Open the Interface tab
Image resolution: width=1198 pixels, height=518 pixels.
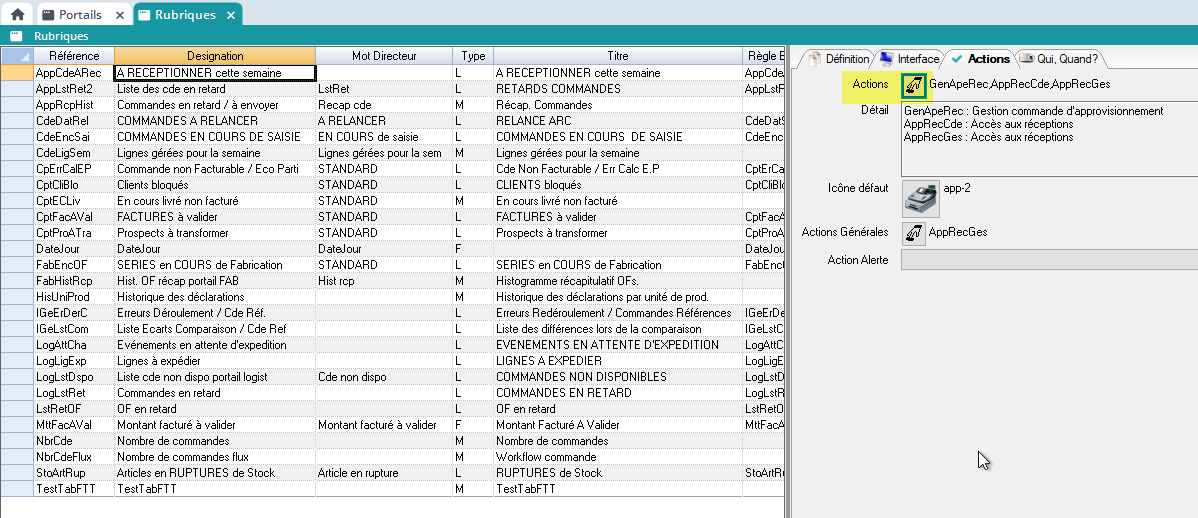click(x=909, y=59)
